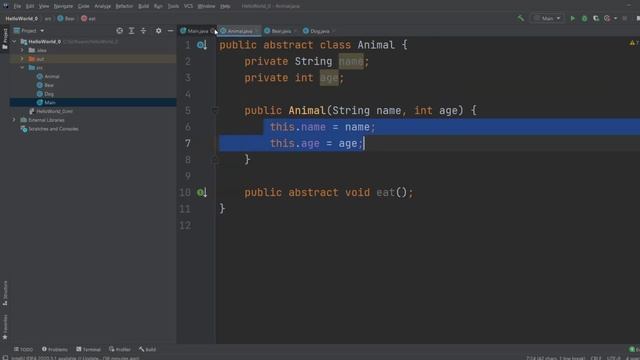Open the Refactor menu

pyautogui.click(x=124, y=6)
